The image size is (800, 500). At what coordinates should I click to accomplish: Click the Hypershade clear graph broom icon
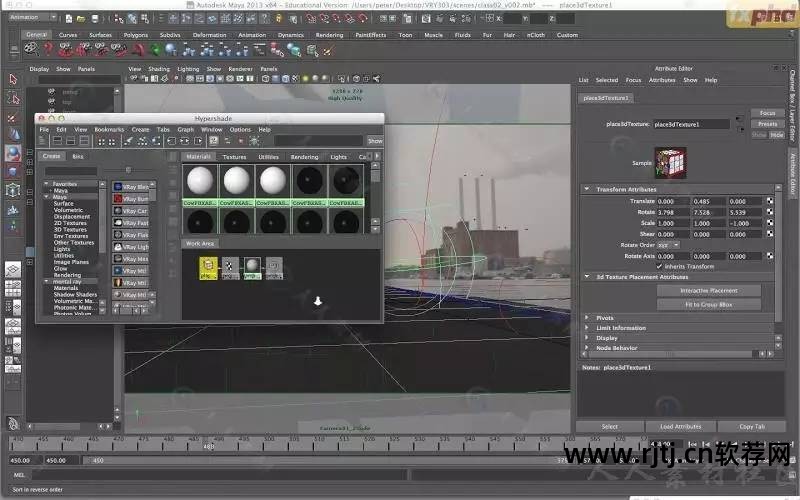tap(129, 141)
